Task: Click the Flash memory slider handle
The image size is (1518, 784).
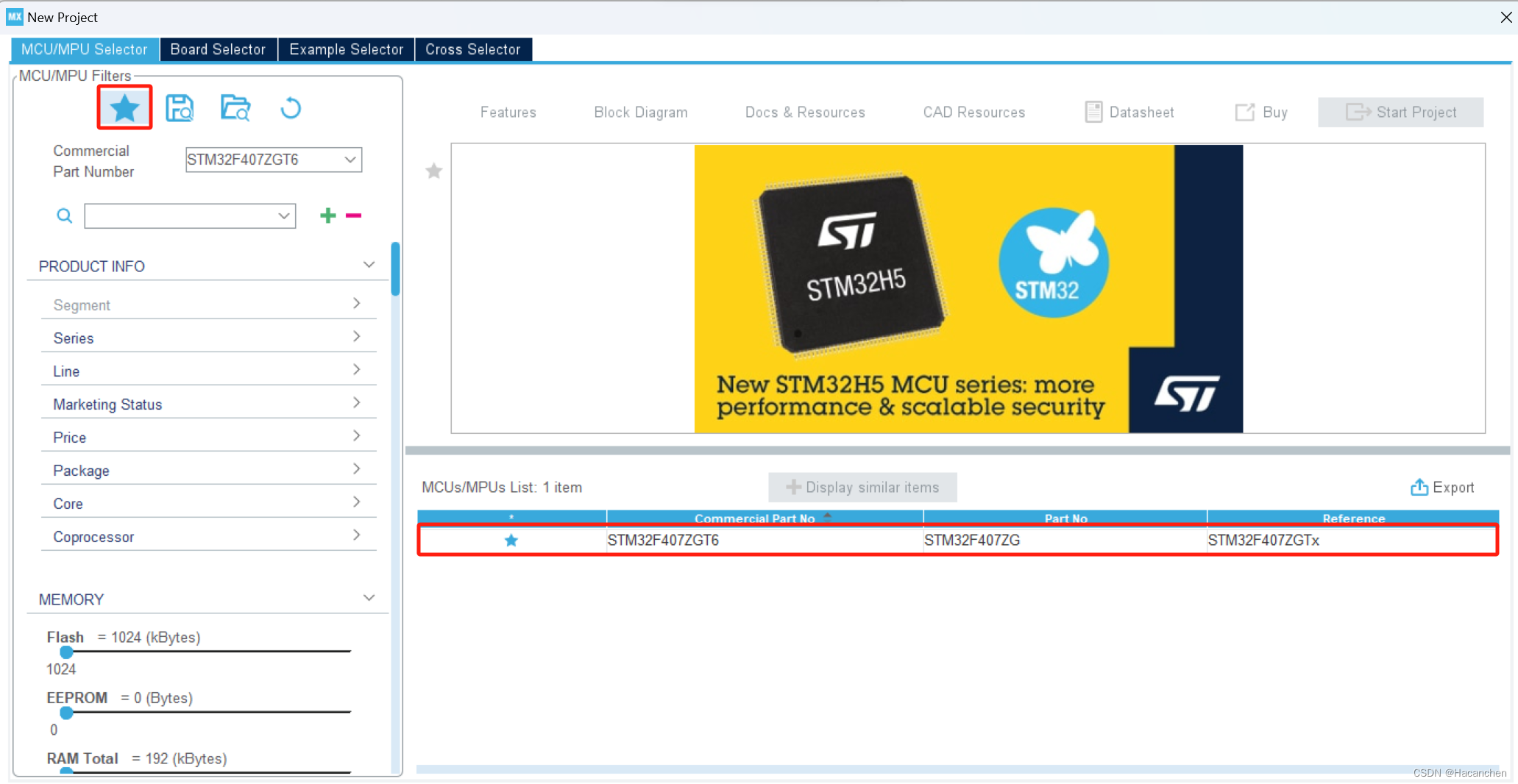Action: (x=66, y=652)
